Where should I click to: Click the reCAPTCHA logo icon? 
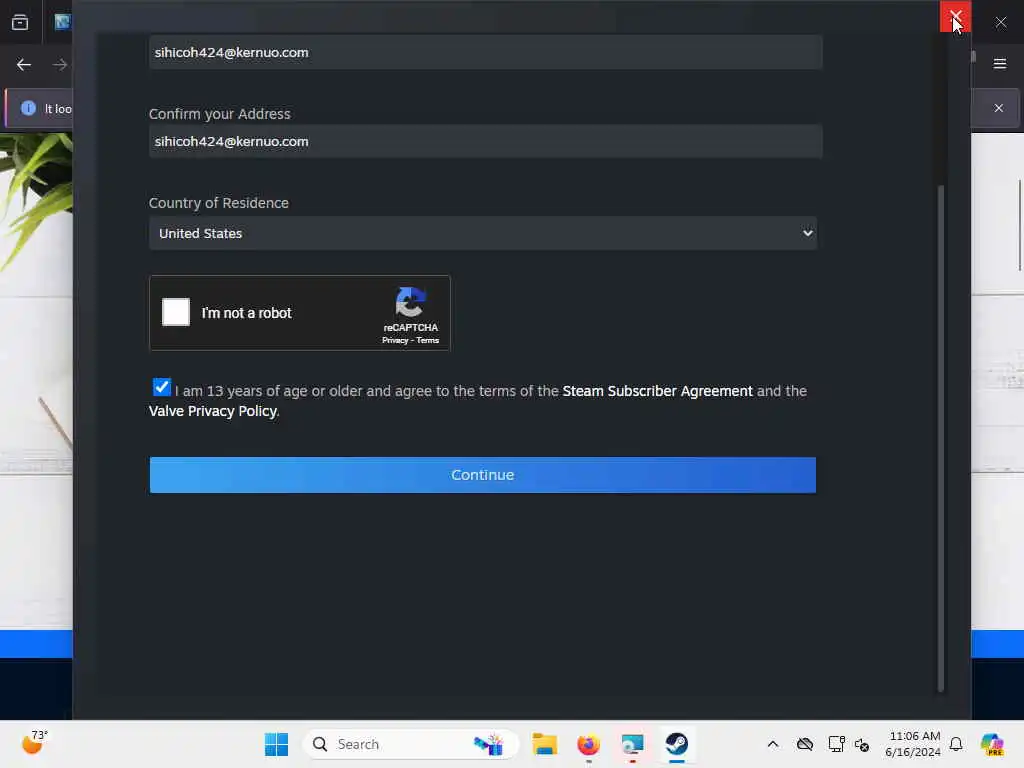(411, 302)
